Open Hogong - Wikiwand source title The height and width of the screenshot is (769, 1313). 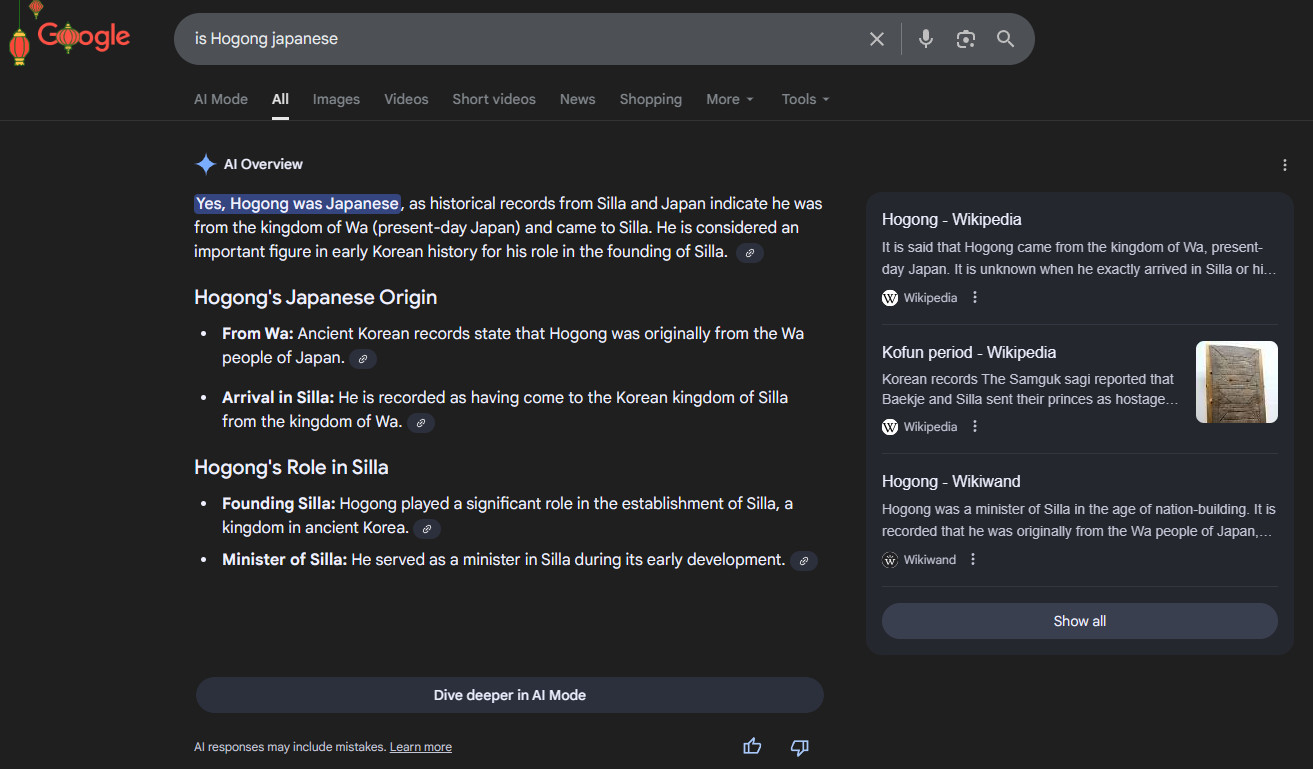pyautogui.click(x=951, y=481)
